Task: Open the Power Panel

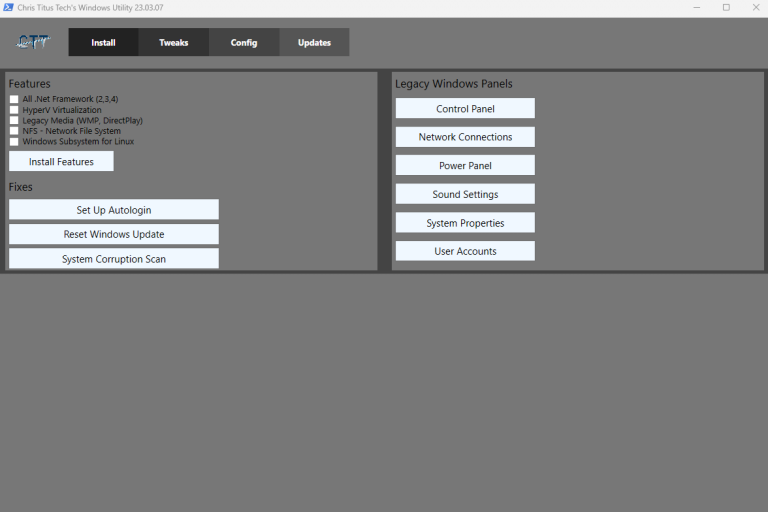Action: point(465,166)
